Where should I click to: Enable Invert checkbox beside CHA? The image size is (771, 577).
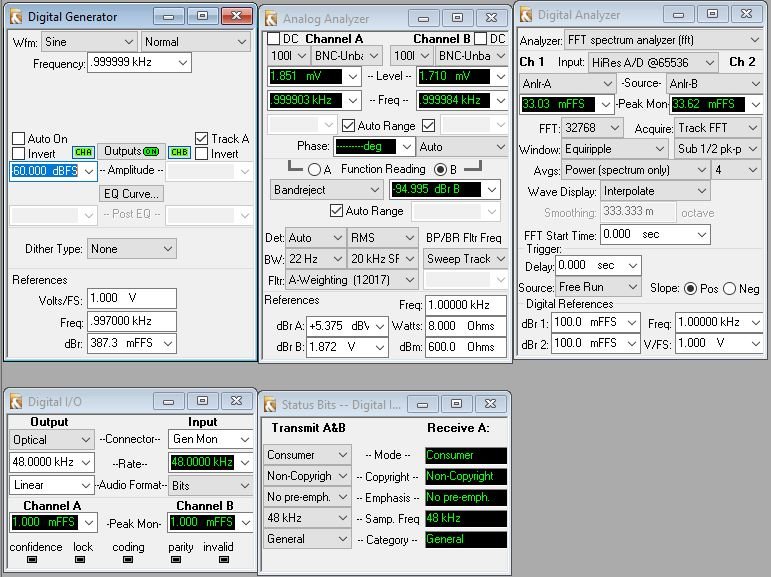(19, 153)
